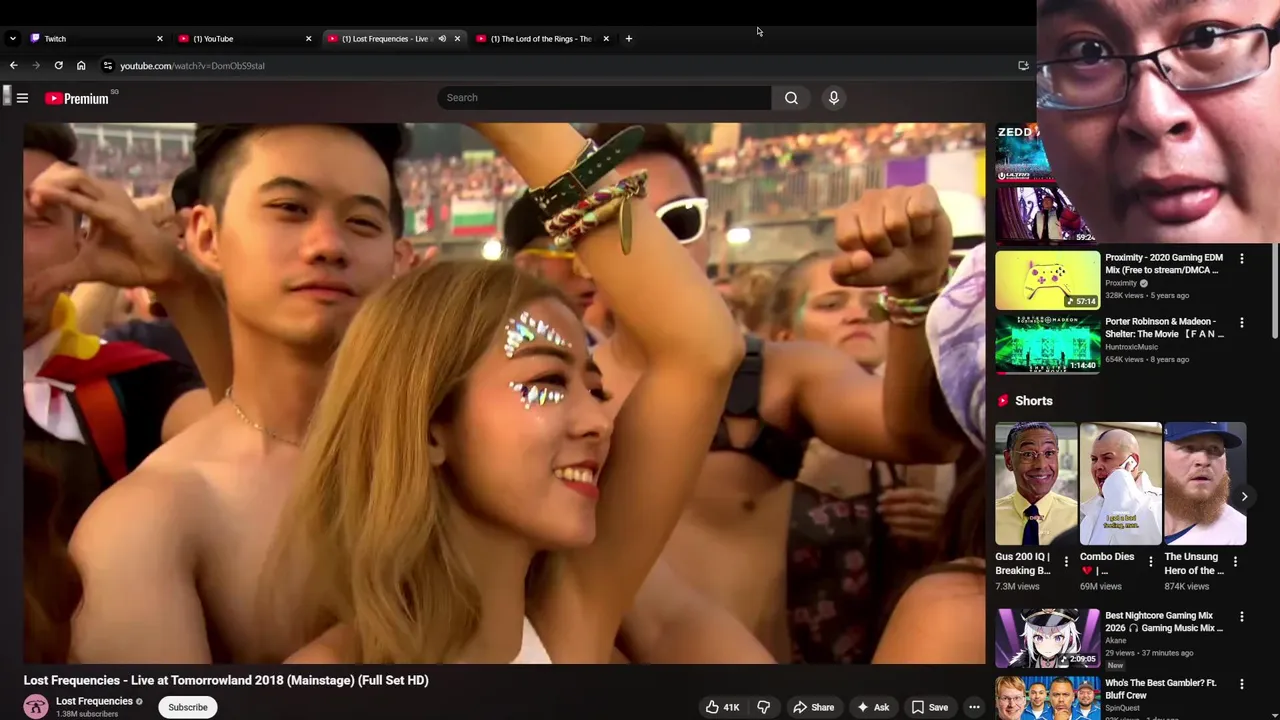Image resolution: width=1280 pixels, height=720 pixels.
Task: Play The Unsung Hero short
Action: [1205, 484]
